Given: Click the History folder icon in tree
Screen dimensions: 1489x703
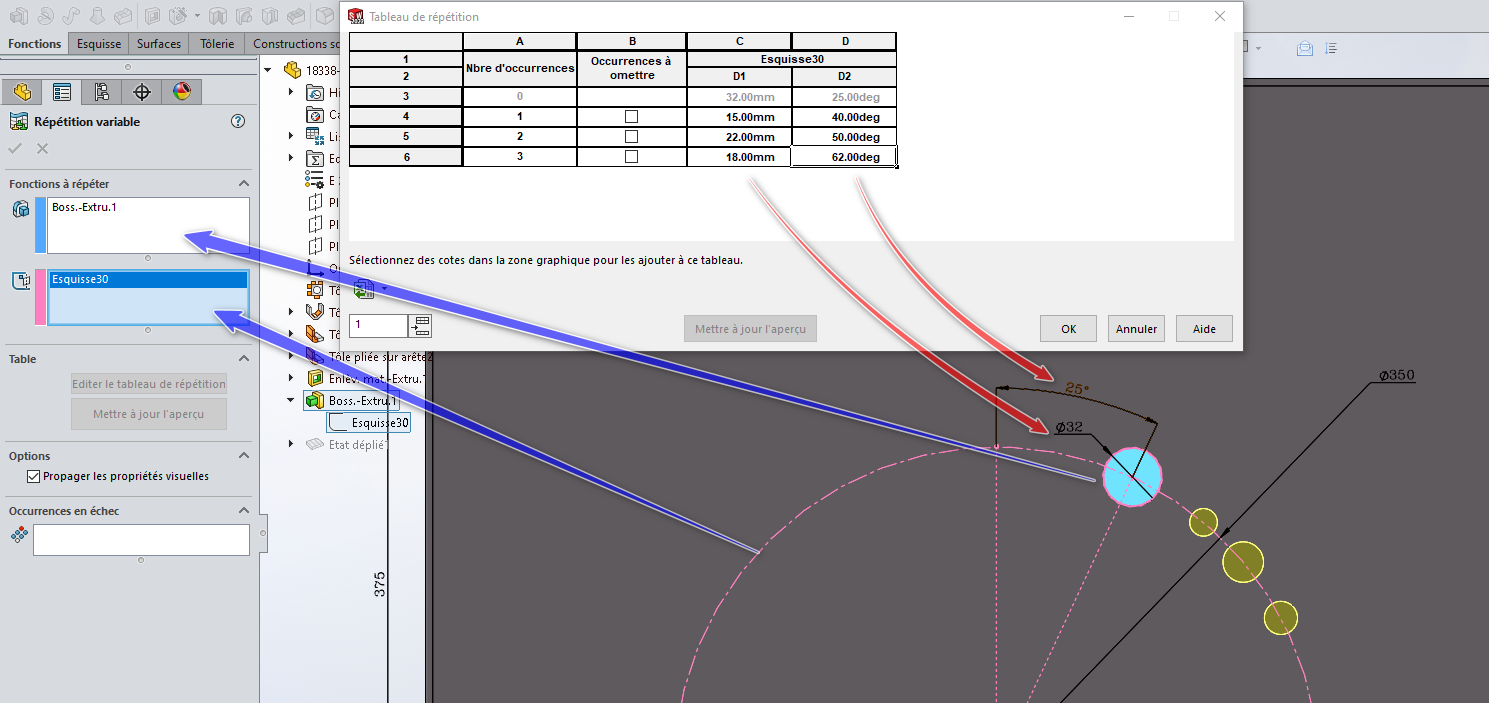Looking at the screenshot, I should click(314, 92).
